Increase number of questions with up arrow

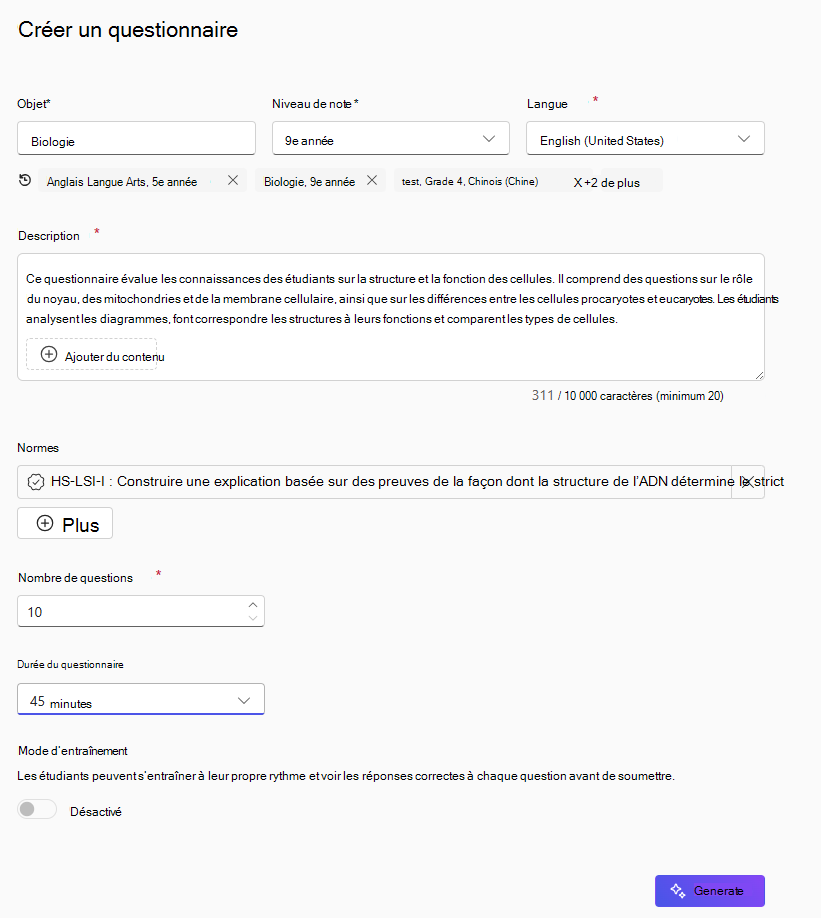coord(253,605)
